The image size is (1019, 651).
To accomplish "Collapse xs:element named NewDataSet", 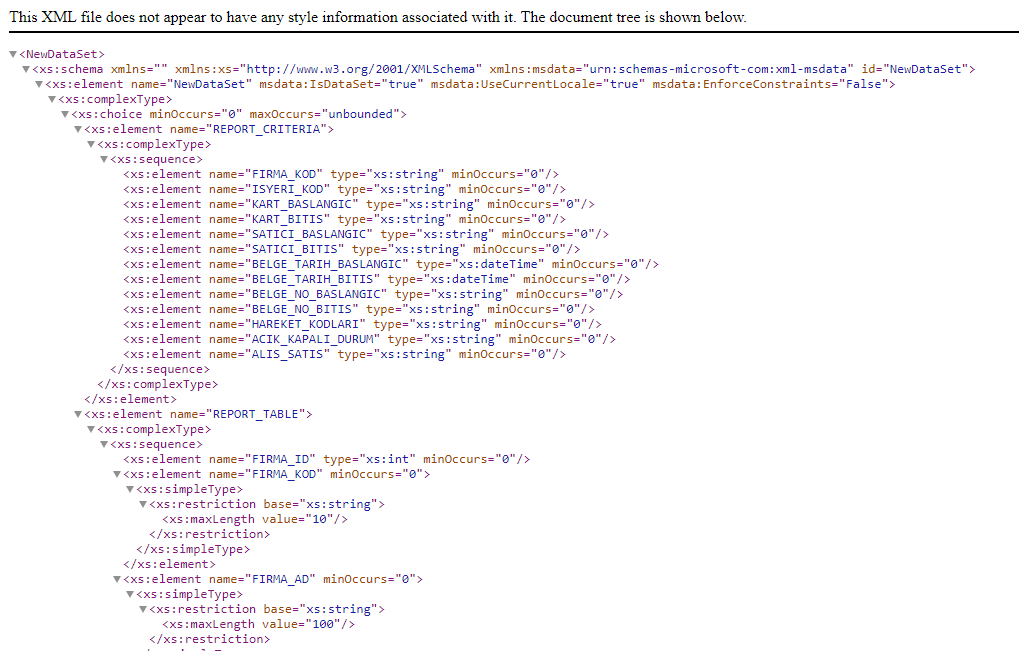I will point(39,84).
